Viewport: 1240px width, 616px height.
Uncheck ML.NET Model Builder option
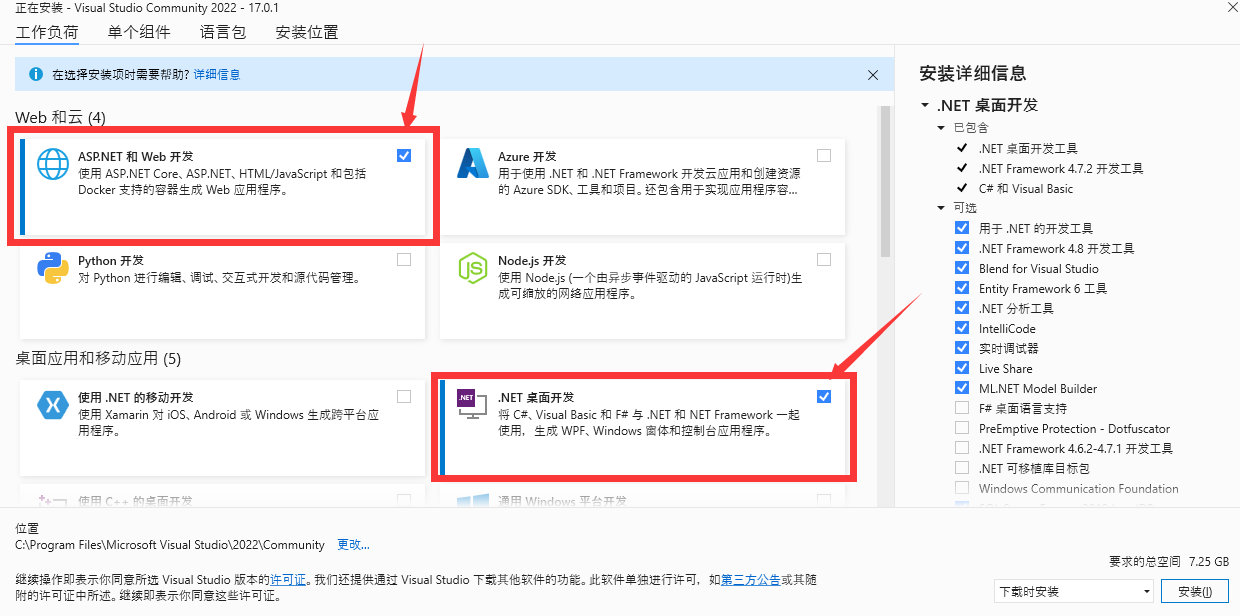point(962,388)
